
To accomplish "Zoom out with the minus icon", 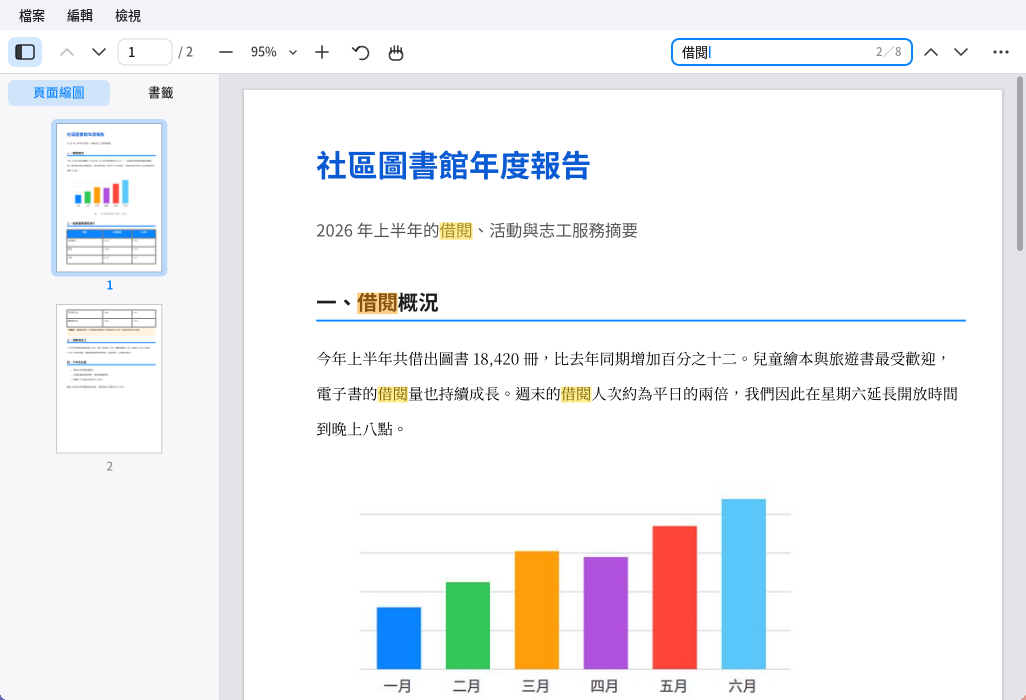I will [226, 52].
